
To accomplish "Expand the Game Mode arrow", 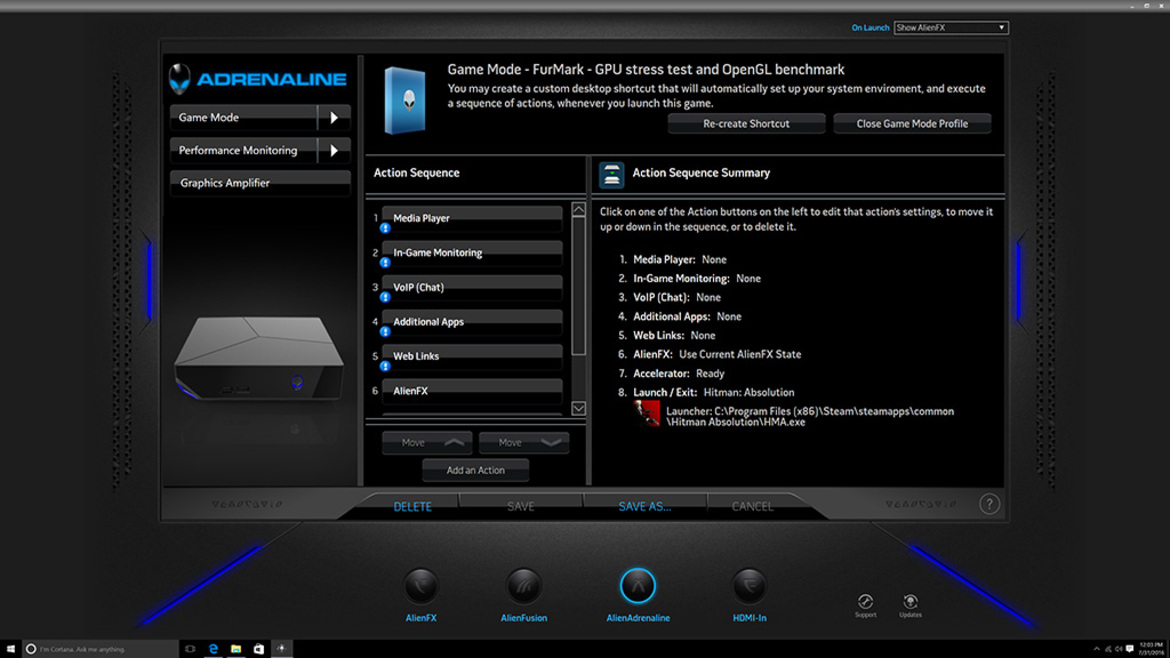I will point(334,118).
